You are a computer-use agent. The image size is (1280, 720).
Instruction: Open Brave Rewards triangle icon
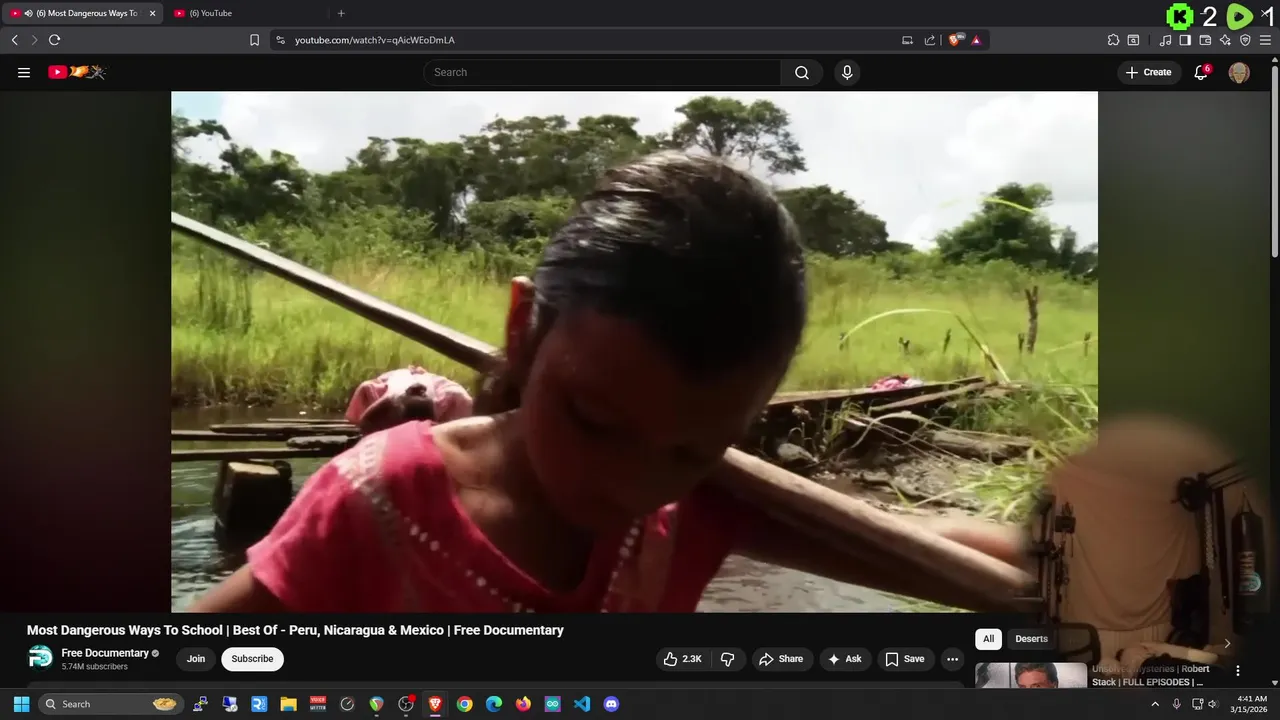coord(976,40)
